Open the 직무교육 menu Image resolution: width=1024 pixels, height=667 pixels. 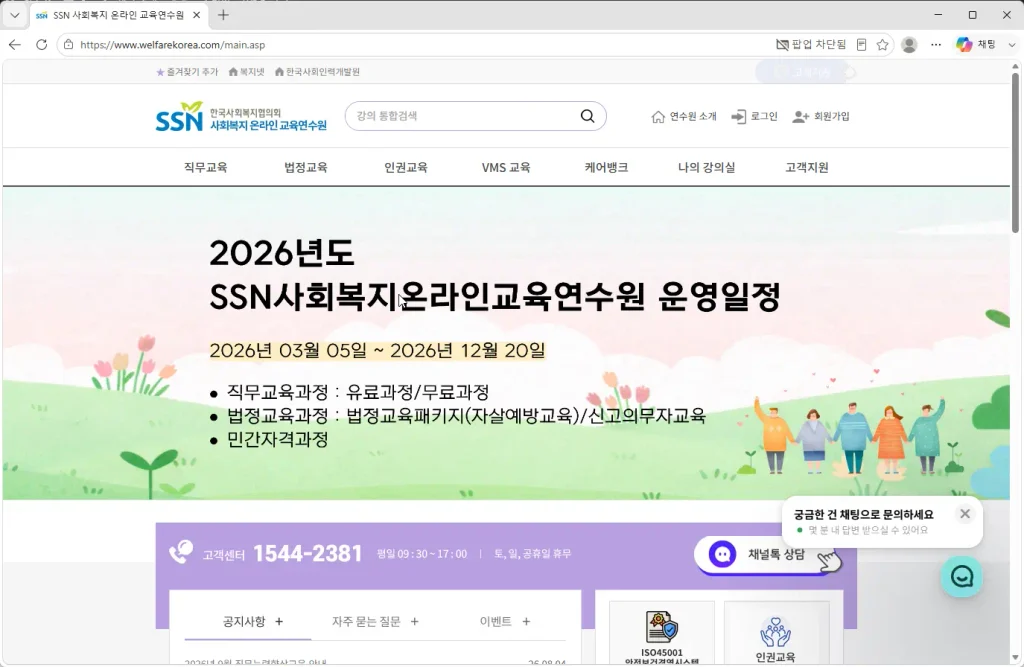click(x=205, y=167)
